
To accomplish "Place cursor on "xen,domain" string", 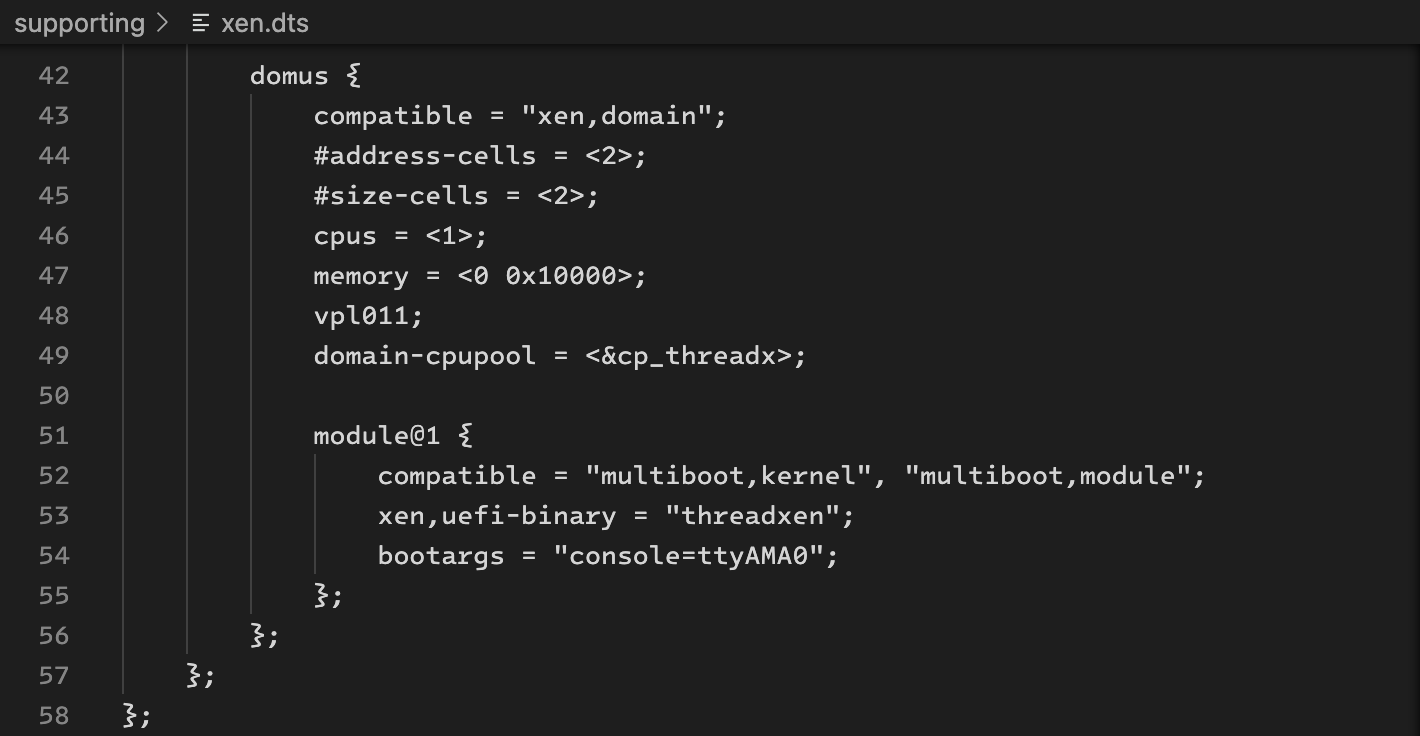I will coord(617,116).
